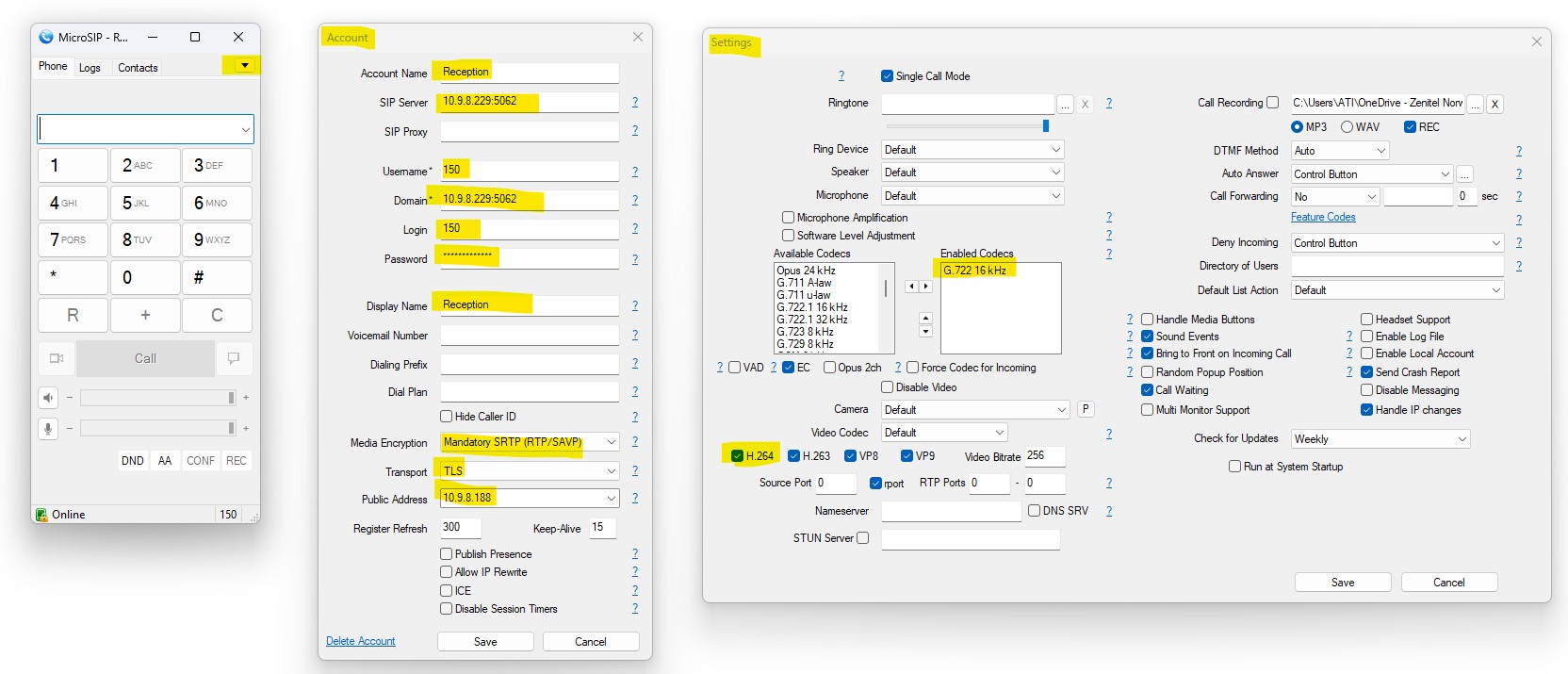Switch to the Logs tab
This screenshot has width=1568, height=674.
coord(90,68)
